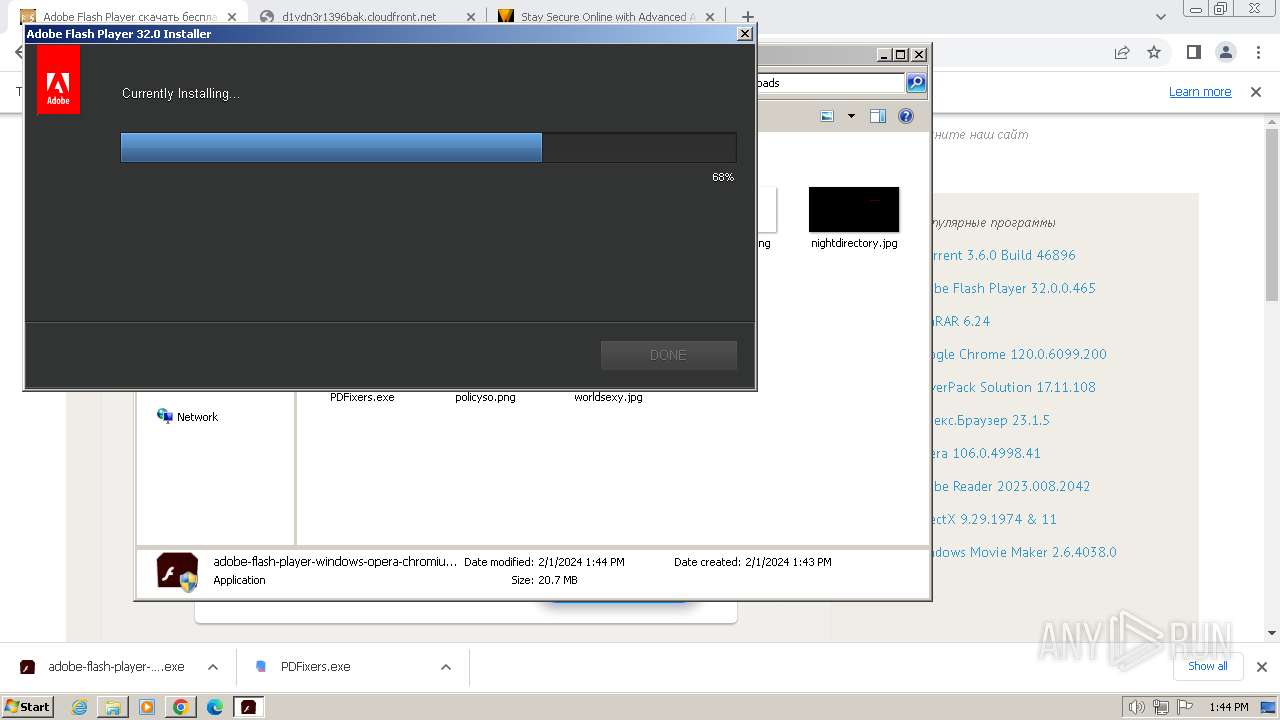The width and height of the screenshot is (1280, 720).
Task: Click the Flash installer taskbar icon
Action: (249, 707)
